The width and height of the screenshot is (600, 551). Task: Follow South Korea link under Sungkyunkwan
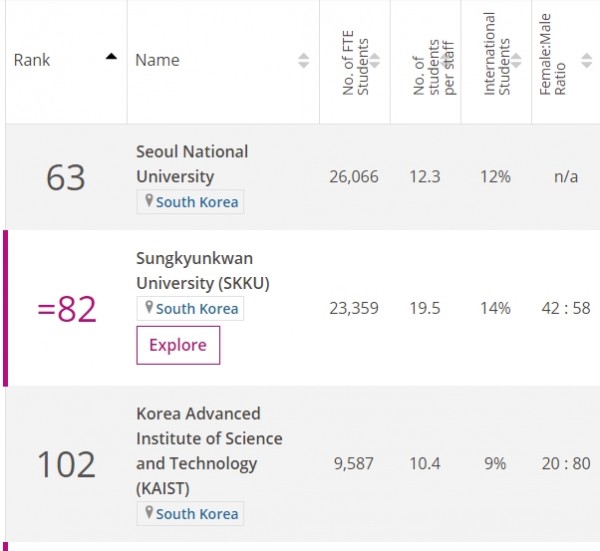tap(197, 309)
